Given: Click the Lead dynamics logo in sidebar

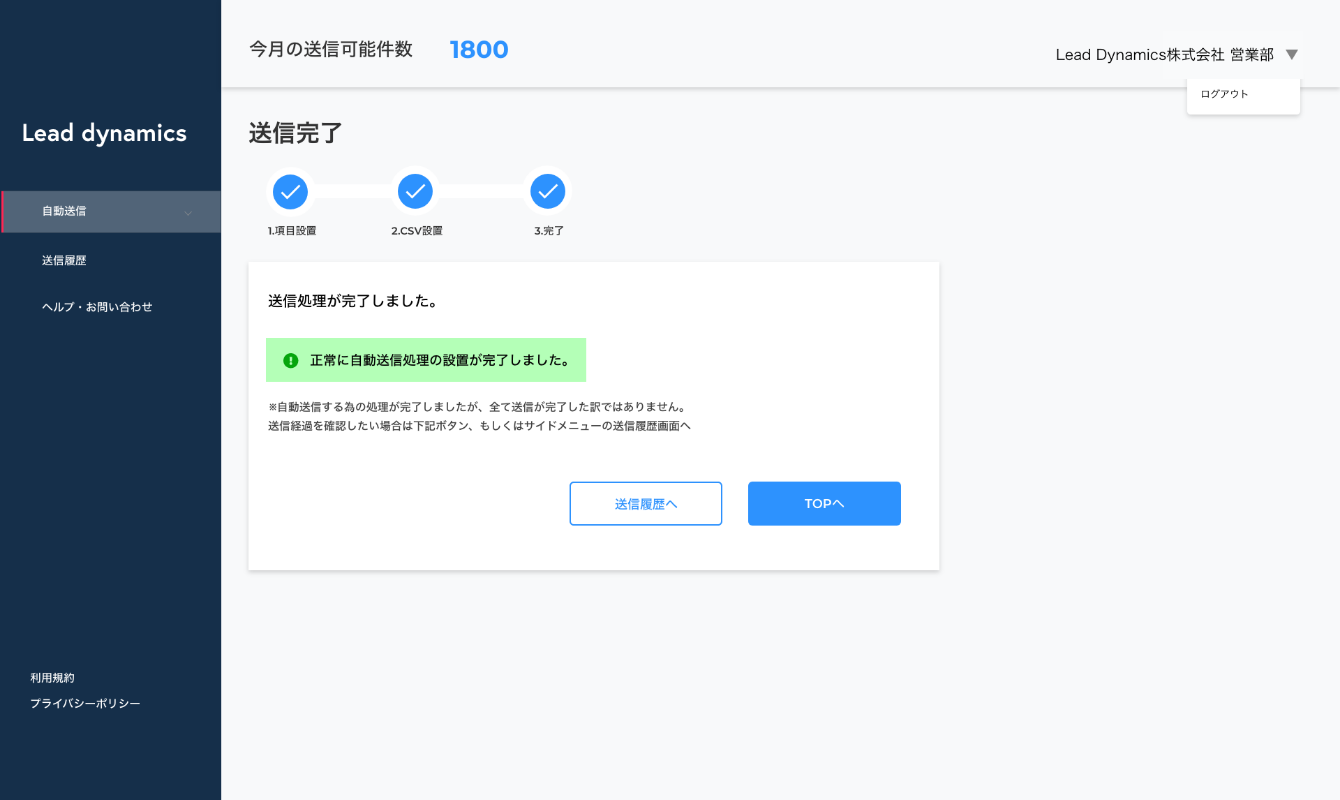Looking at the screenshot, I should click(104, 133).
